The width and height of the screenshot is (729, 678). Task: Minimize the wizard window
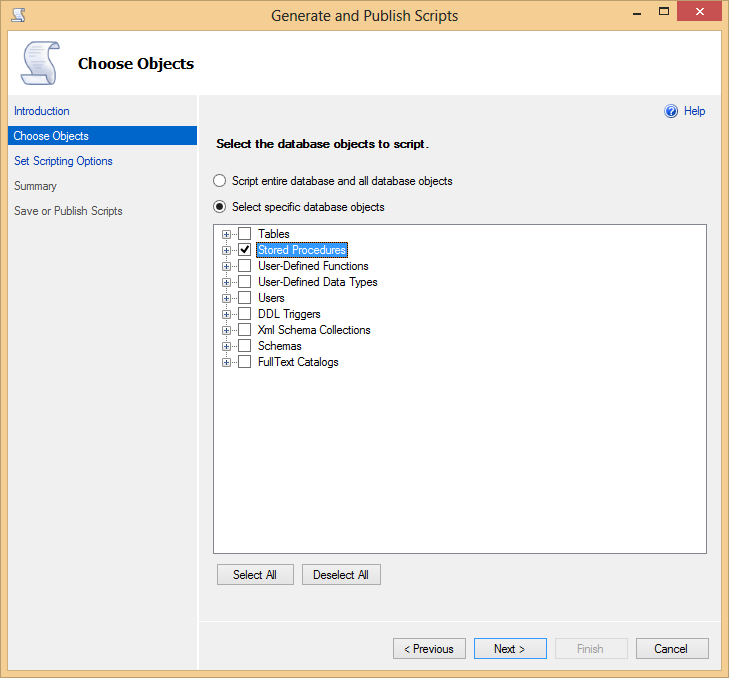637,13
